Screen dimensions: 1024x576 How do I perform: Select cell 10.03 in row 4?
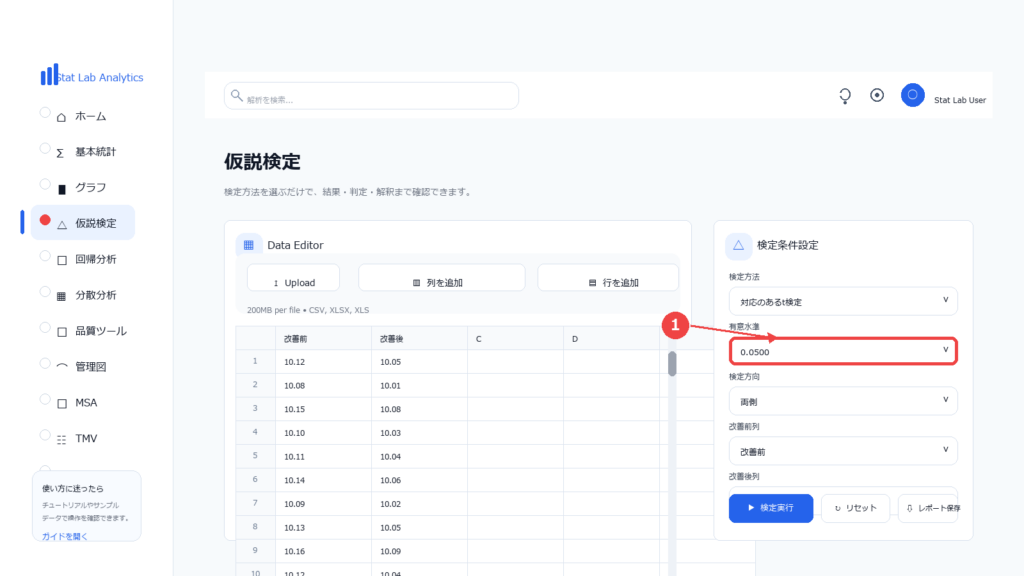pos(419,433)
